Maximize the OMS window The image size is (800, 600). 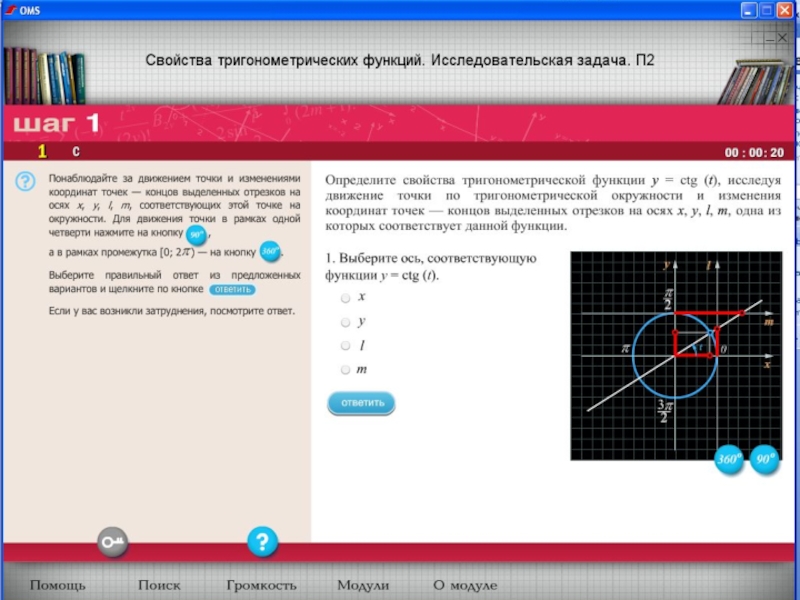pyautogui.click(x=767, y=10)
